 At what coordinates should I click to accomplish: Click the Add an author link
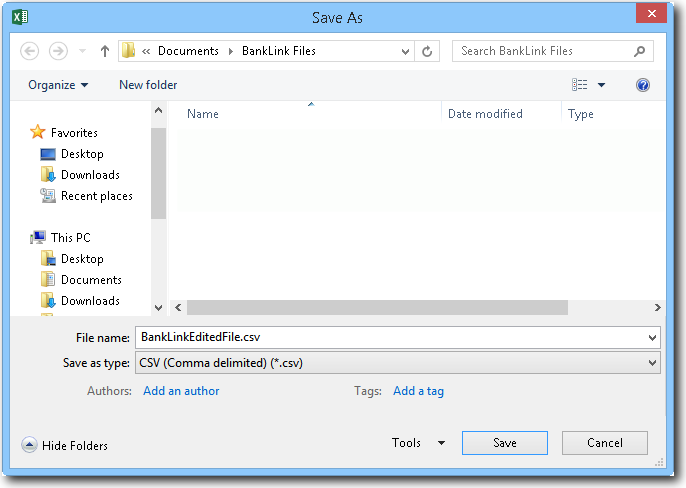click(181, 391)
